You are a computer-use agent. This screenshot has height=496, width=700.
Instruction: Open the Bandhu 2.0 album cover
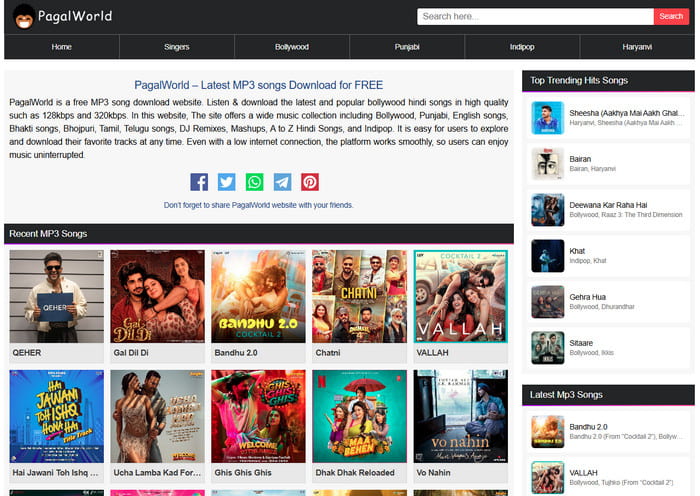click(258, 296)
